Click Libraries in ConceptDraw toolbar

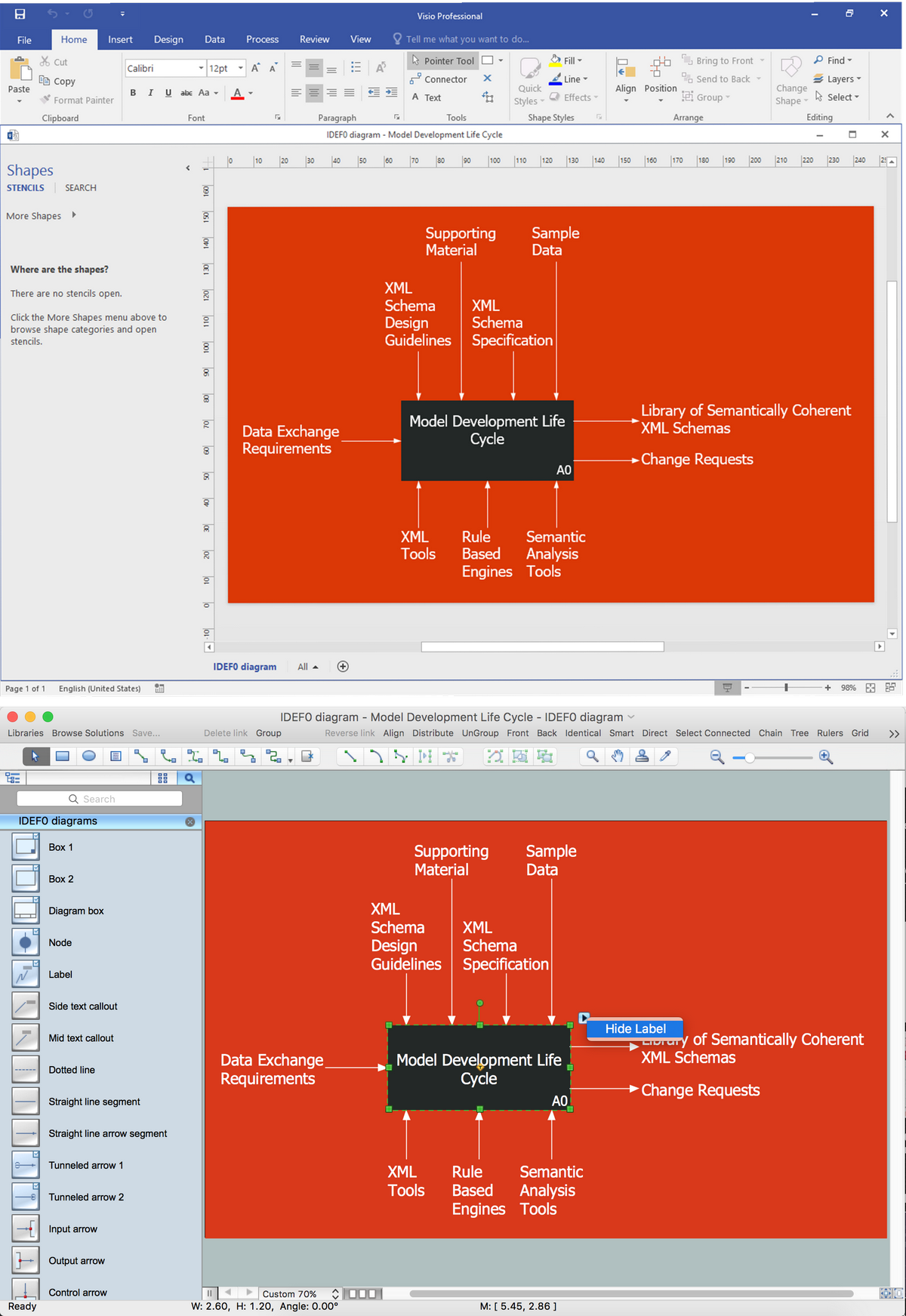26,733
